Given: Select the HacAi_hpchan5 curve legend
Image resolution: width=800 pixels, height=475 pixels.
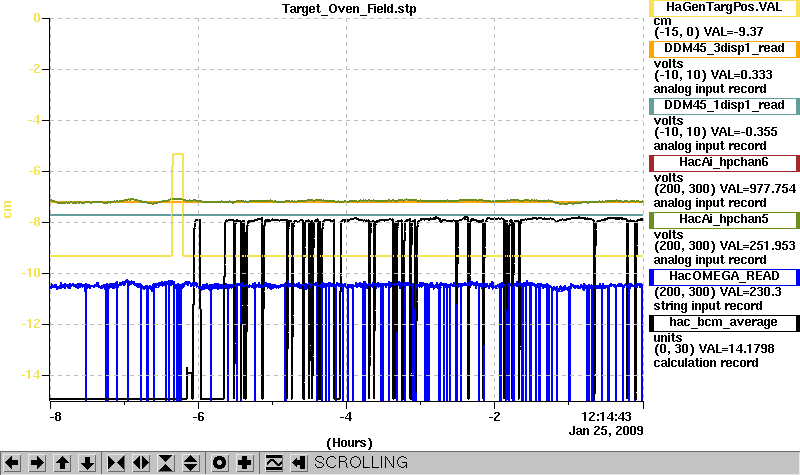Looking at the screenshot, I should pyautogui.click(x=724, y=220).
